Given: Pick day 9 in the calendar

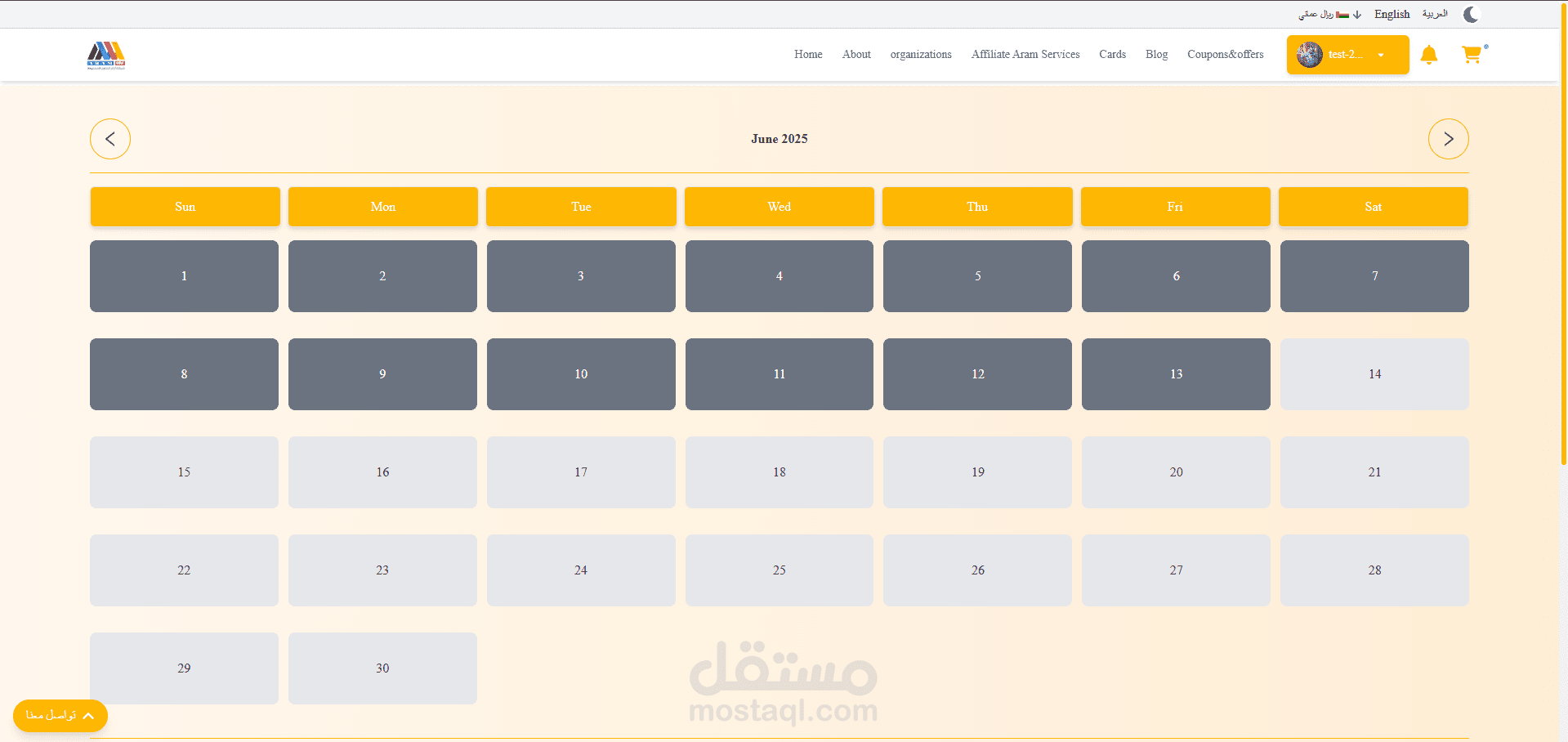Looking at the screenshot, I should coord(382,374).
